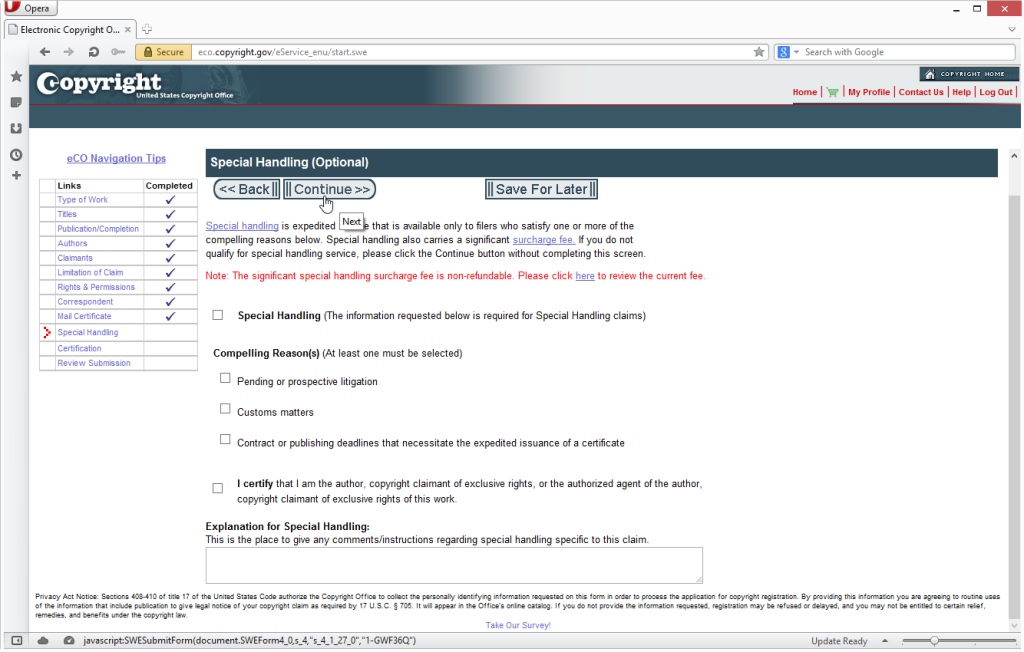Expand the Update Ready arrow
This screenshot has height=652, width=1024.
coord(885,641)
